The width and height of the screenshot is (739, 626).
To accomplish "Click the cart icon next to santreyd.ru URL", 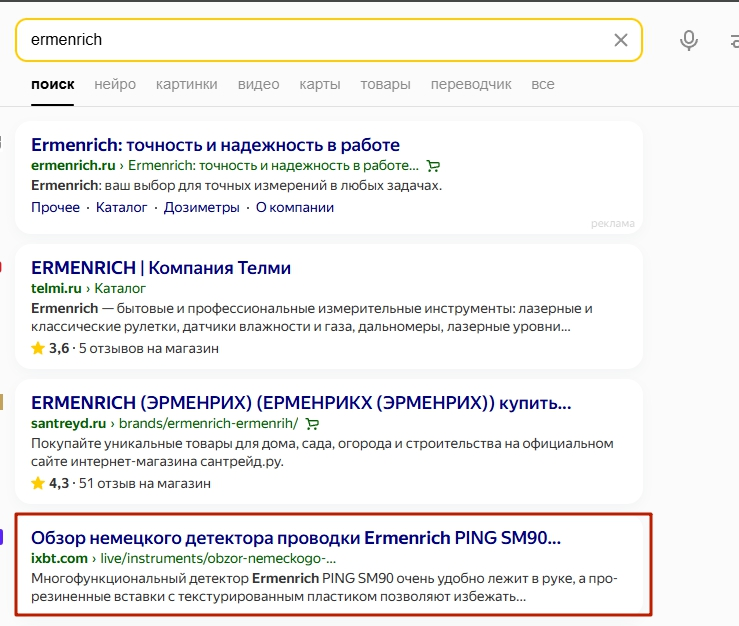I will click(x=312, y=424).
